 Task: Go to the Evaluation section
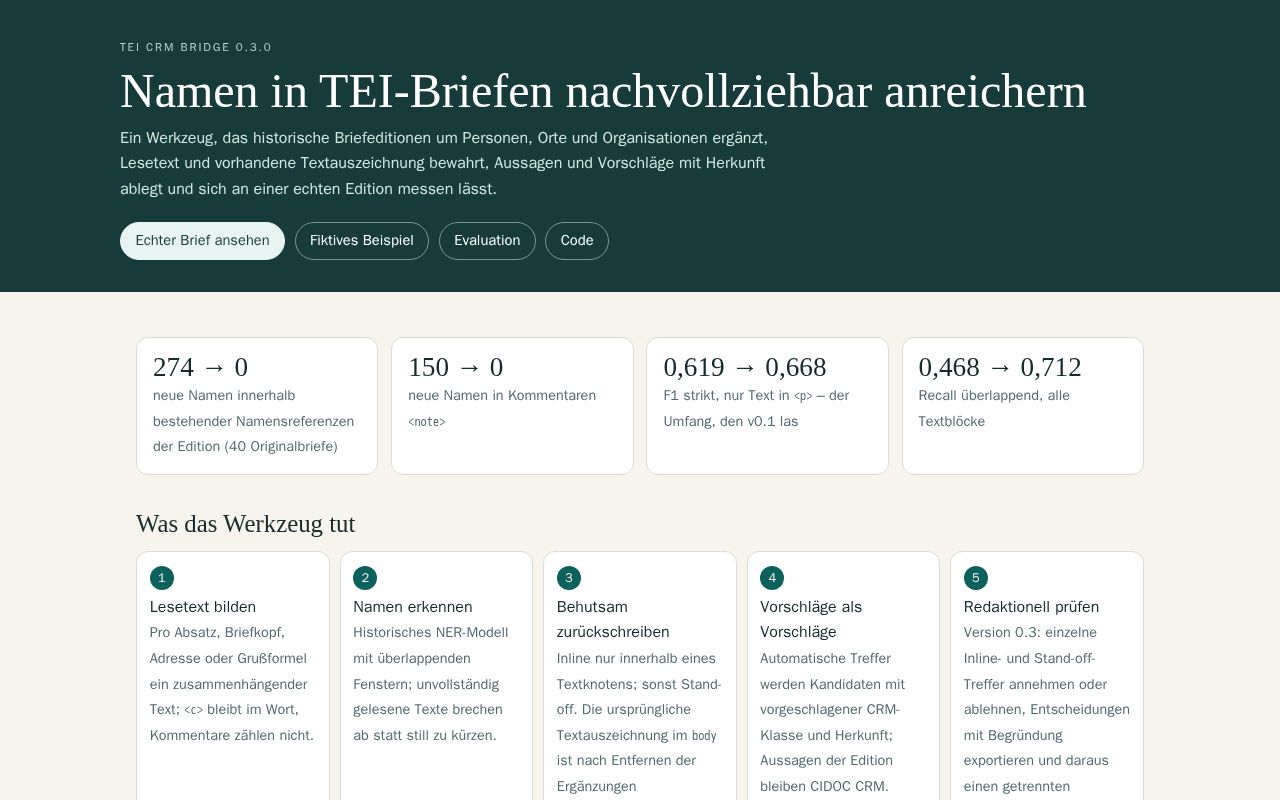pos(487,241)
